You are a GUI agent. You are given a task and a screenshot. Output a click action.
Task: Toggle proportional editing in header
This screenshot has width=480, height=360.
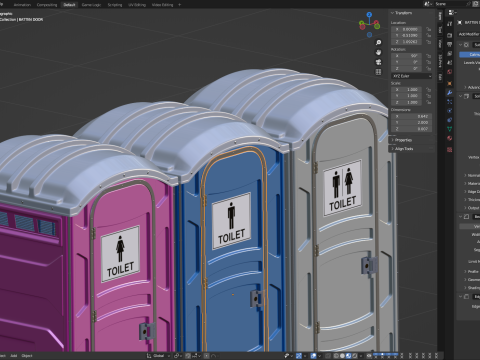(207, 356)
